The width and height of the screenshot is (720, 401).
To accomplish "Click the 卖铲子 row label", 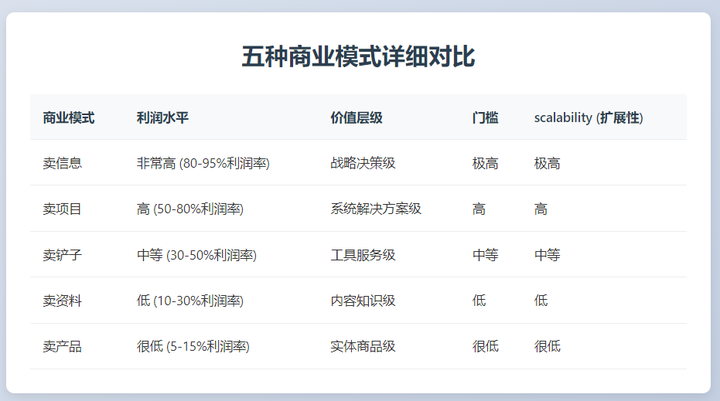I will point(62,255).
